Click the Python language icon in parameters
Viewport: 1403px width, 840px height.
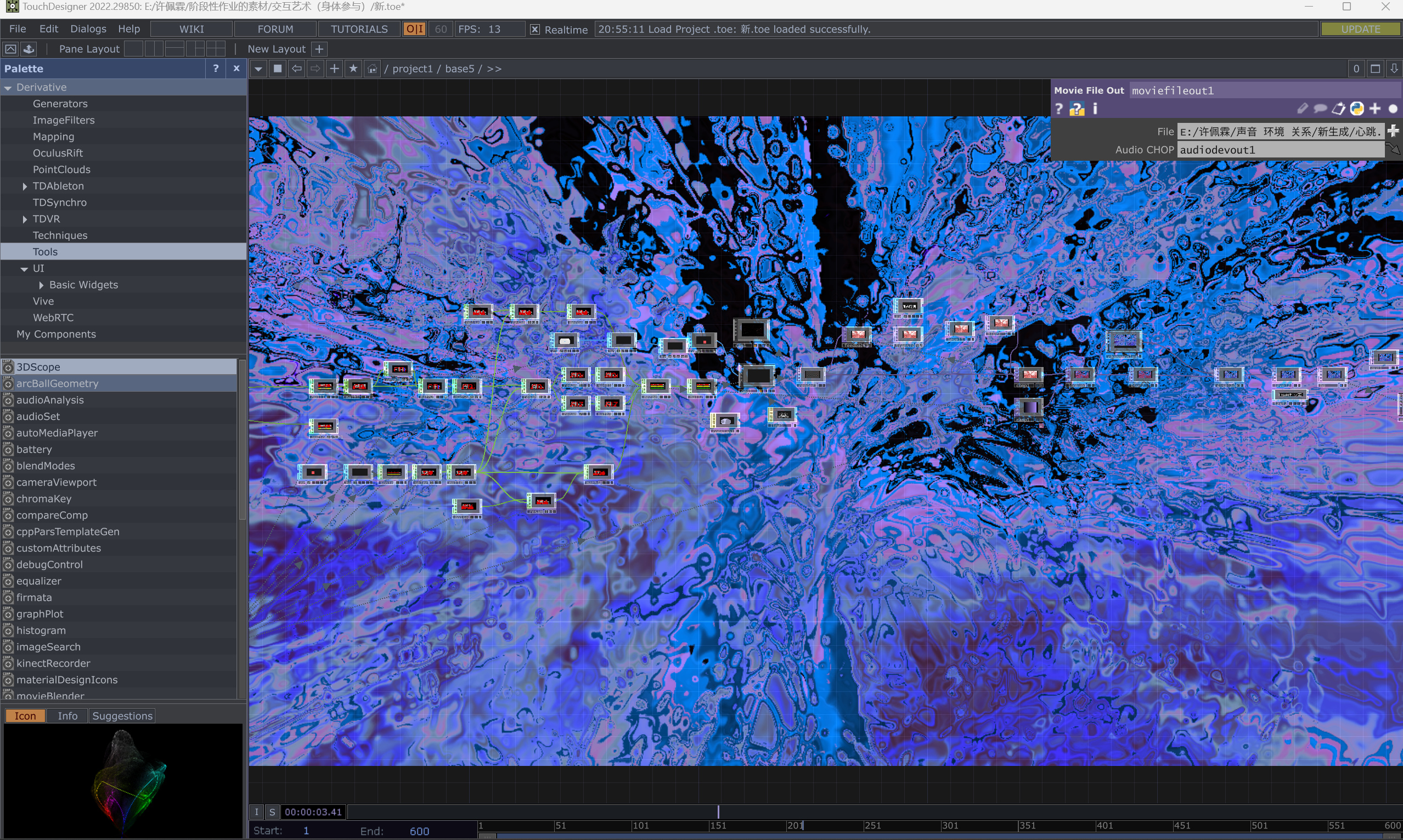click(x=1356, y=109)
